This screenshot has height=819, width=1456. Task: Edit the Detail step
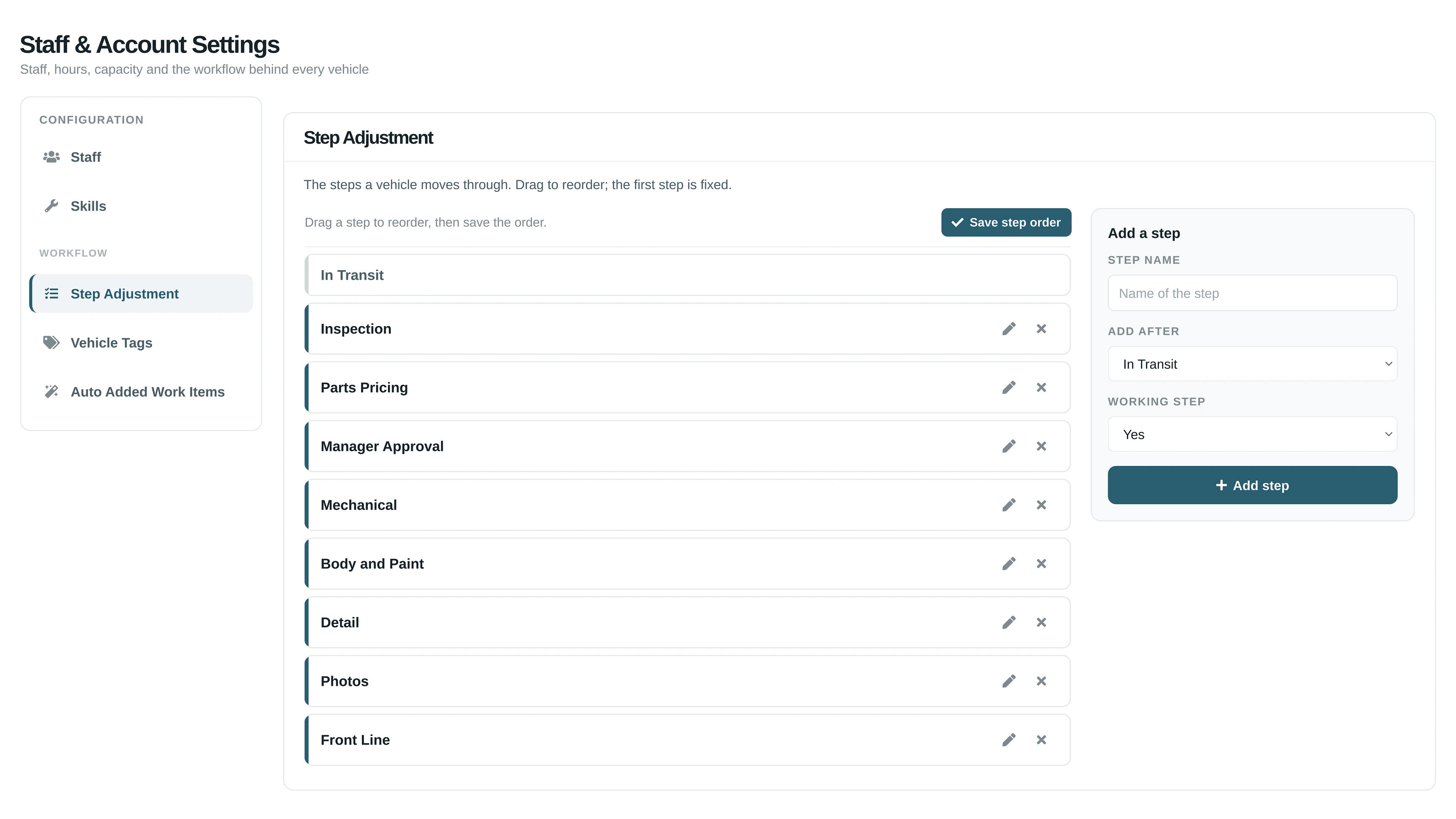[1009, 622]
